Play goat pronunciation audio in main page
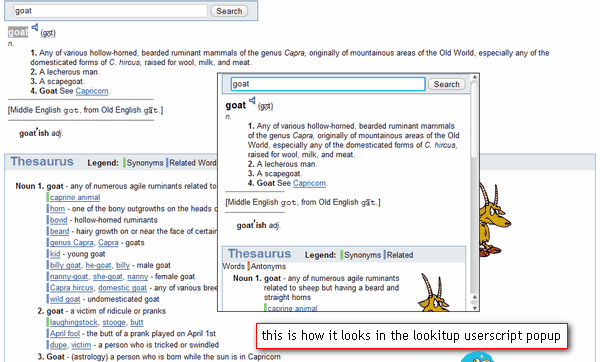This screenshot has width=600, height=362. coord(35,27)
